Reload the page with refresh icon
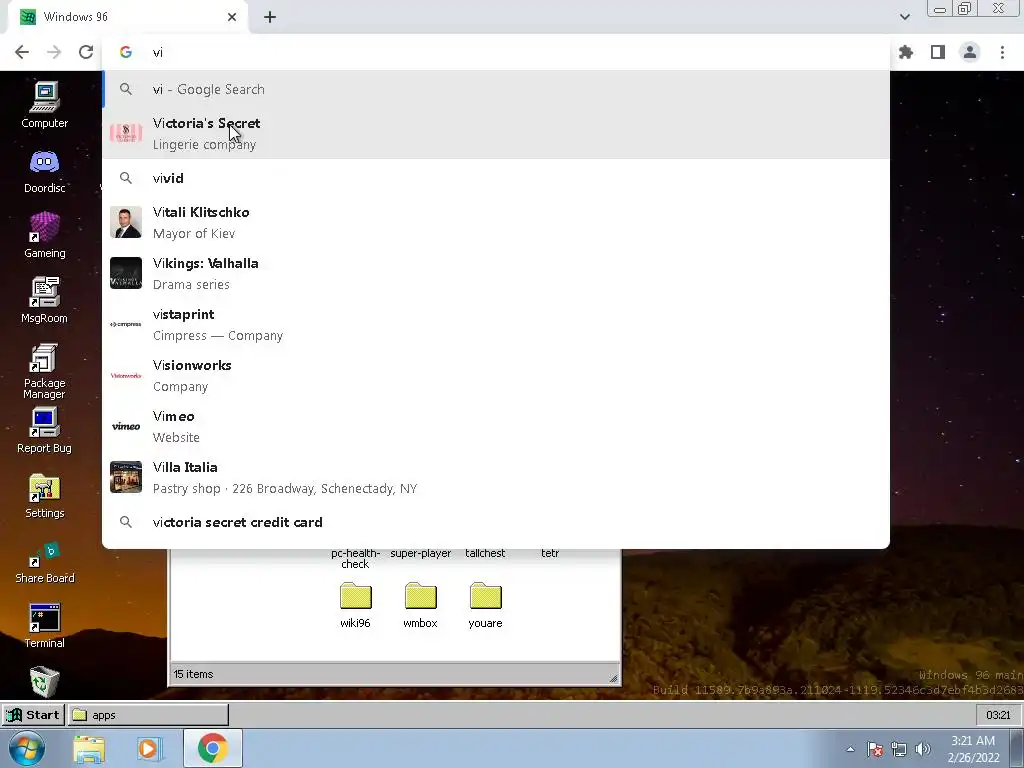Screen dimensions: 1024x768 86,52
